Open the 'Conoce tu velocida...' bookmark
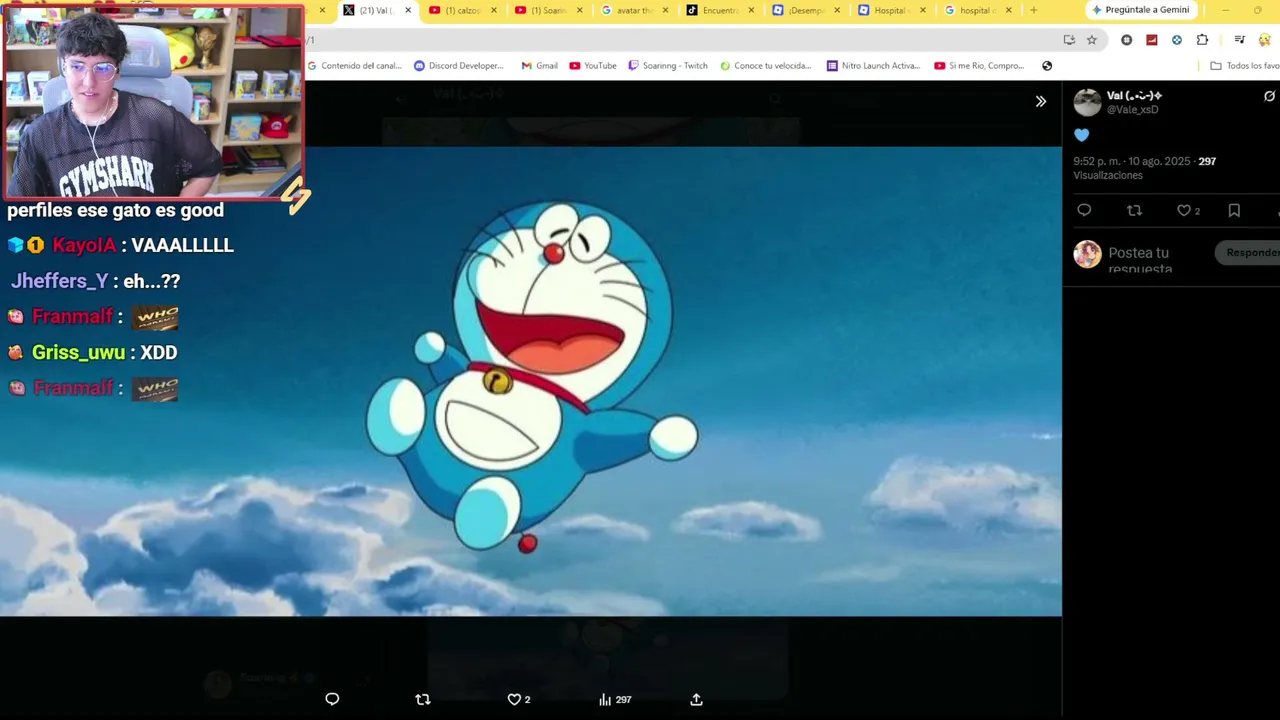1280x720 pixels. coord(766,66)
